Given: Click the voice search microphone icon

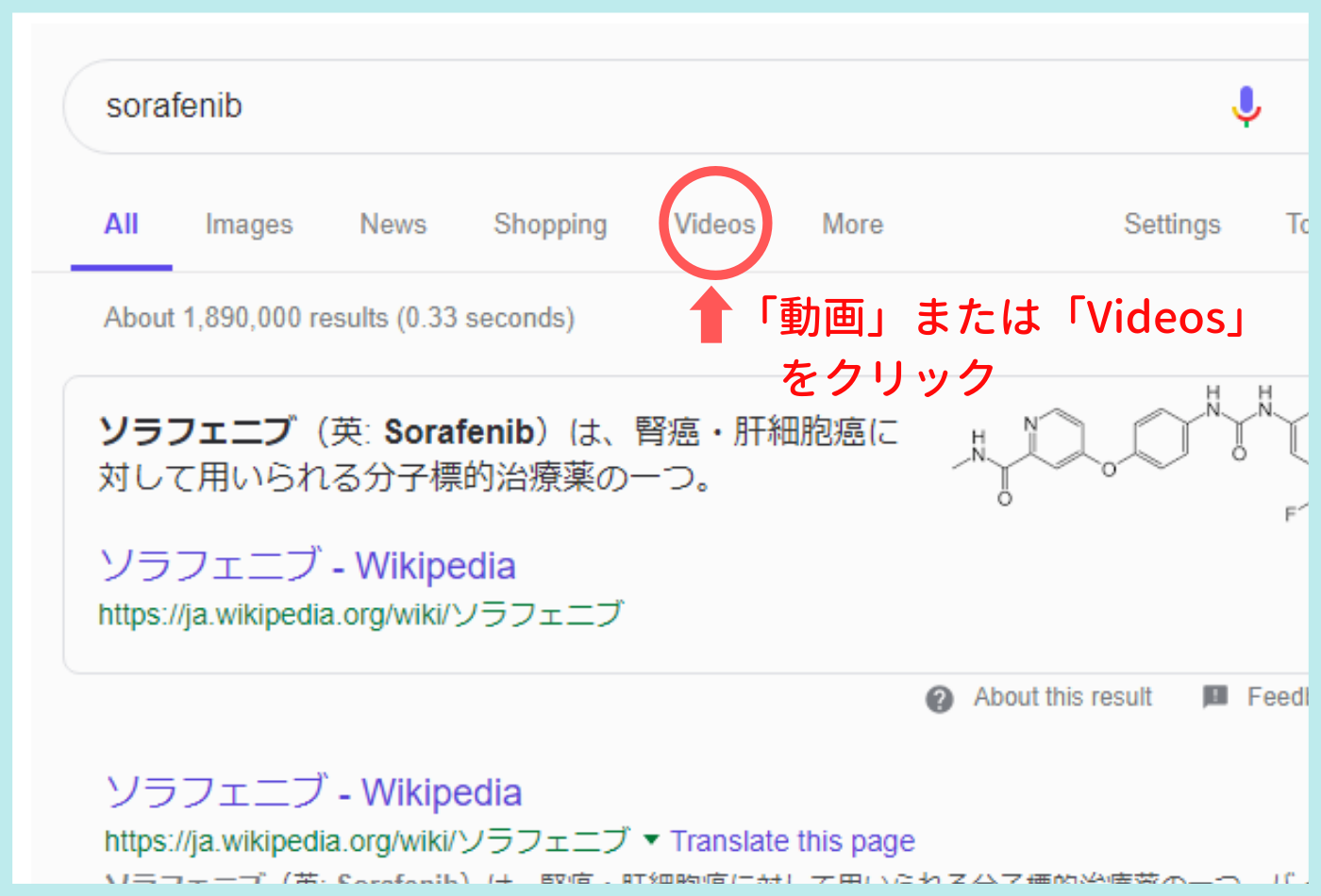Looking at the screenshot, I should point(1246,107).
